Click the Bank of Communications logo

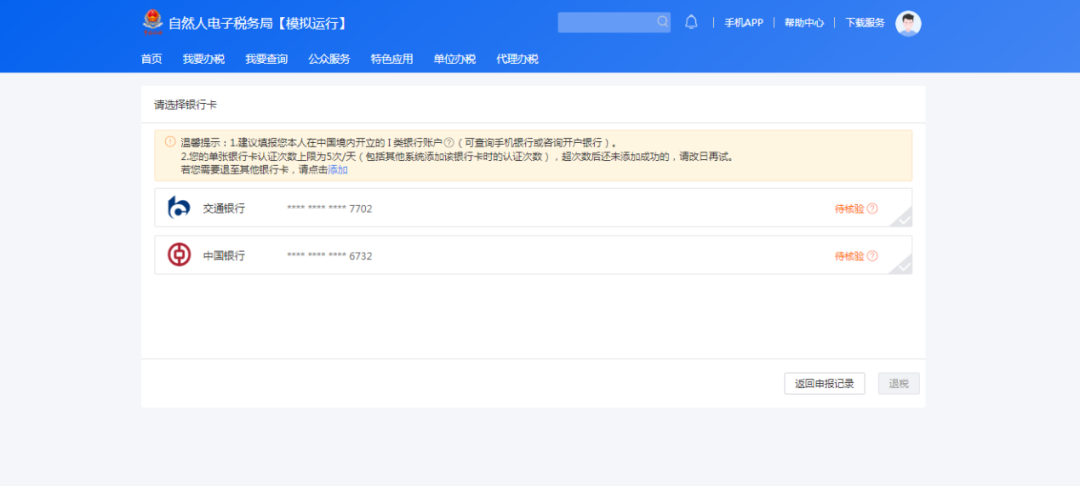coord(179,208)
